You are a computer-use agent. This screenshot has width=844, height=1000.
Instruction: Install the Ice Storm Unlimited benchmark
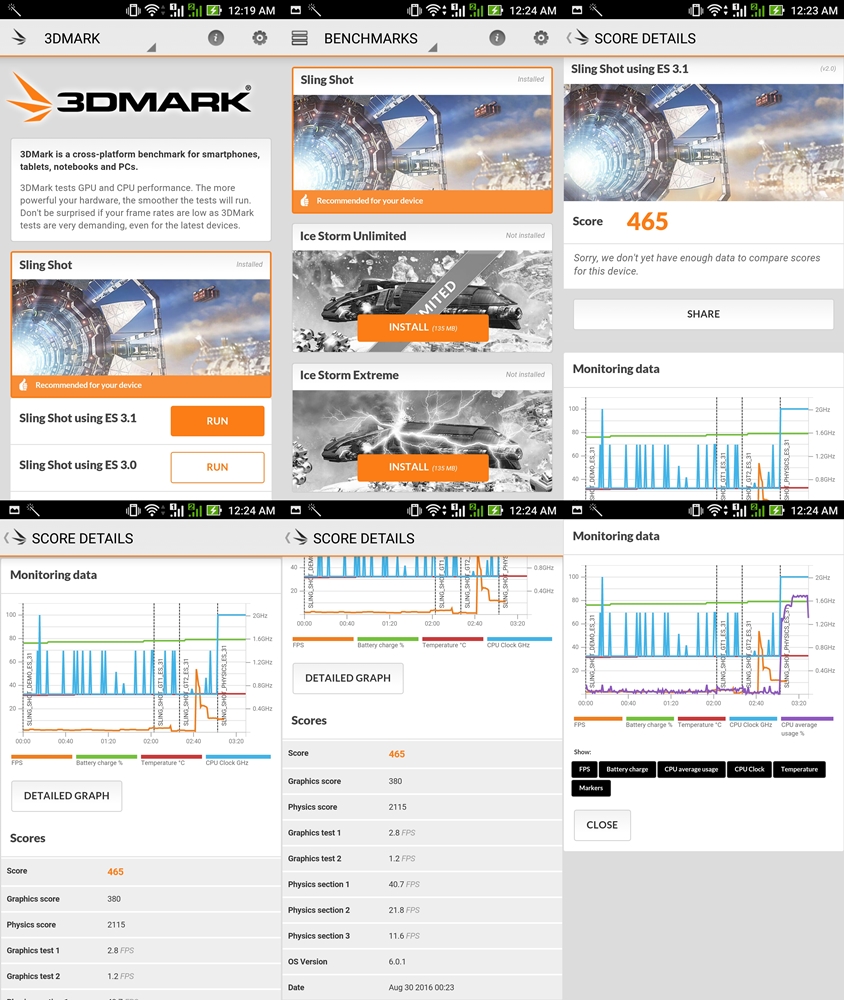pyautogui.click(x=422, y=327)
